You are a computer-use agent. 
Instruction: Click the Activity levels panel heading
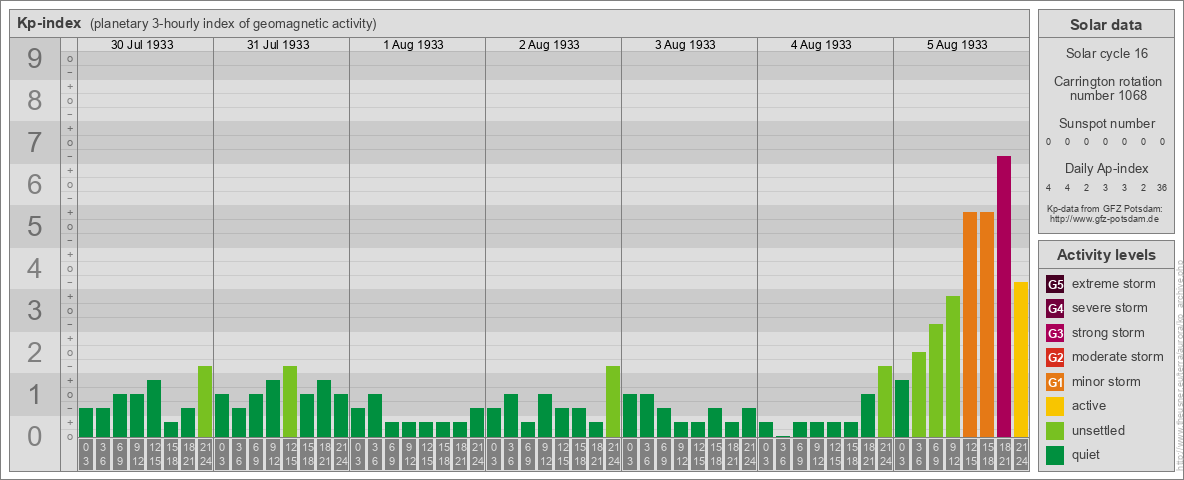(1105, 255)
